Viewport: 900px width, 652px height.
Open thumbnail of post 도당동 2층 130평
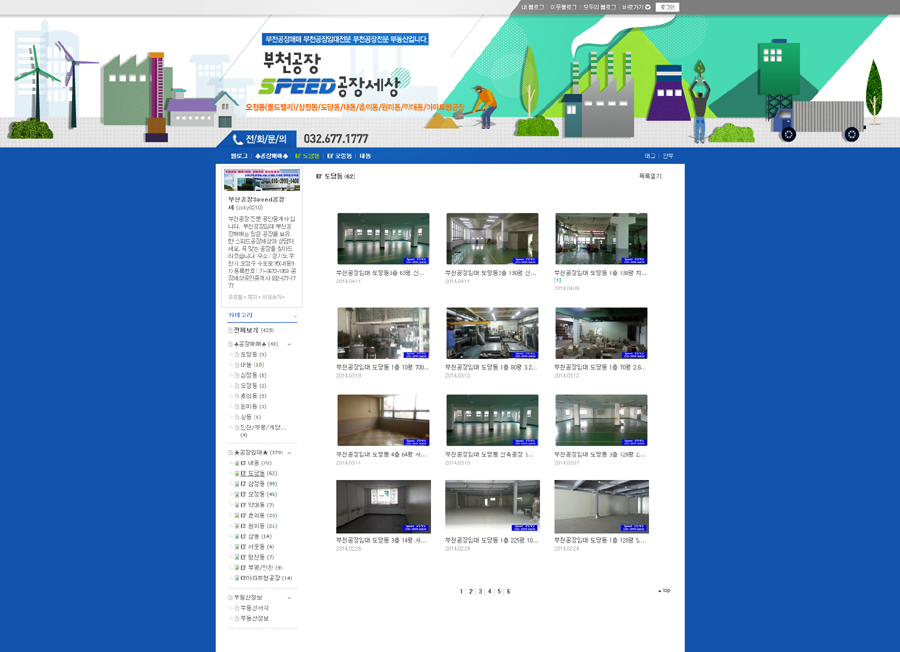click(492, 239)
